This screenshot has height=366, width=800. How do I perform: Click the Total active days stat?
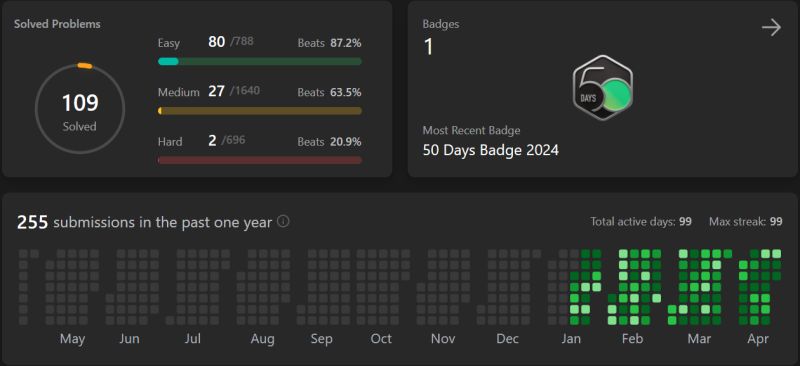(641, 222)
